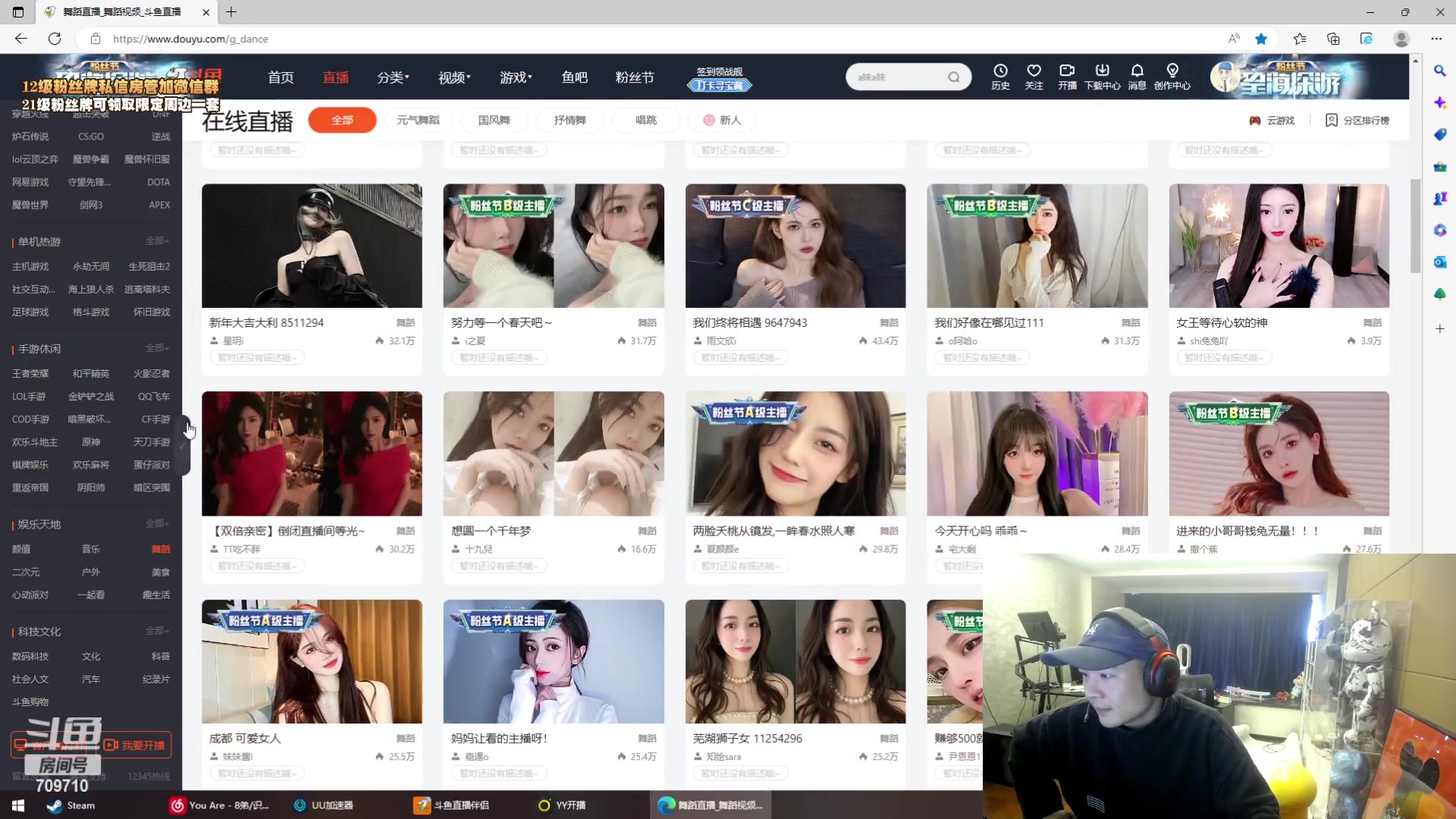Click the 我要开播 button in the sidebar
Image resolution: width=1456 pixels, height=819 pixels.
click(135, 745)
